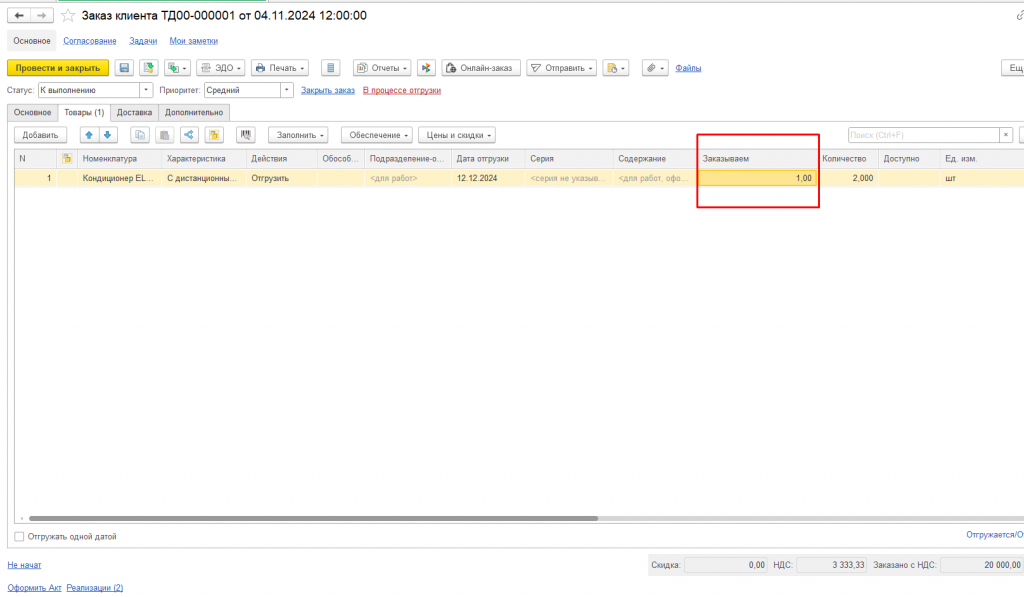Viewport: 1024px width, 597px height.
Task: Click the yellow selection icon in goods toolbar
Action: point(214,135)
